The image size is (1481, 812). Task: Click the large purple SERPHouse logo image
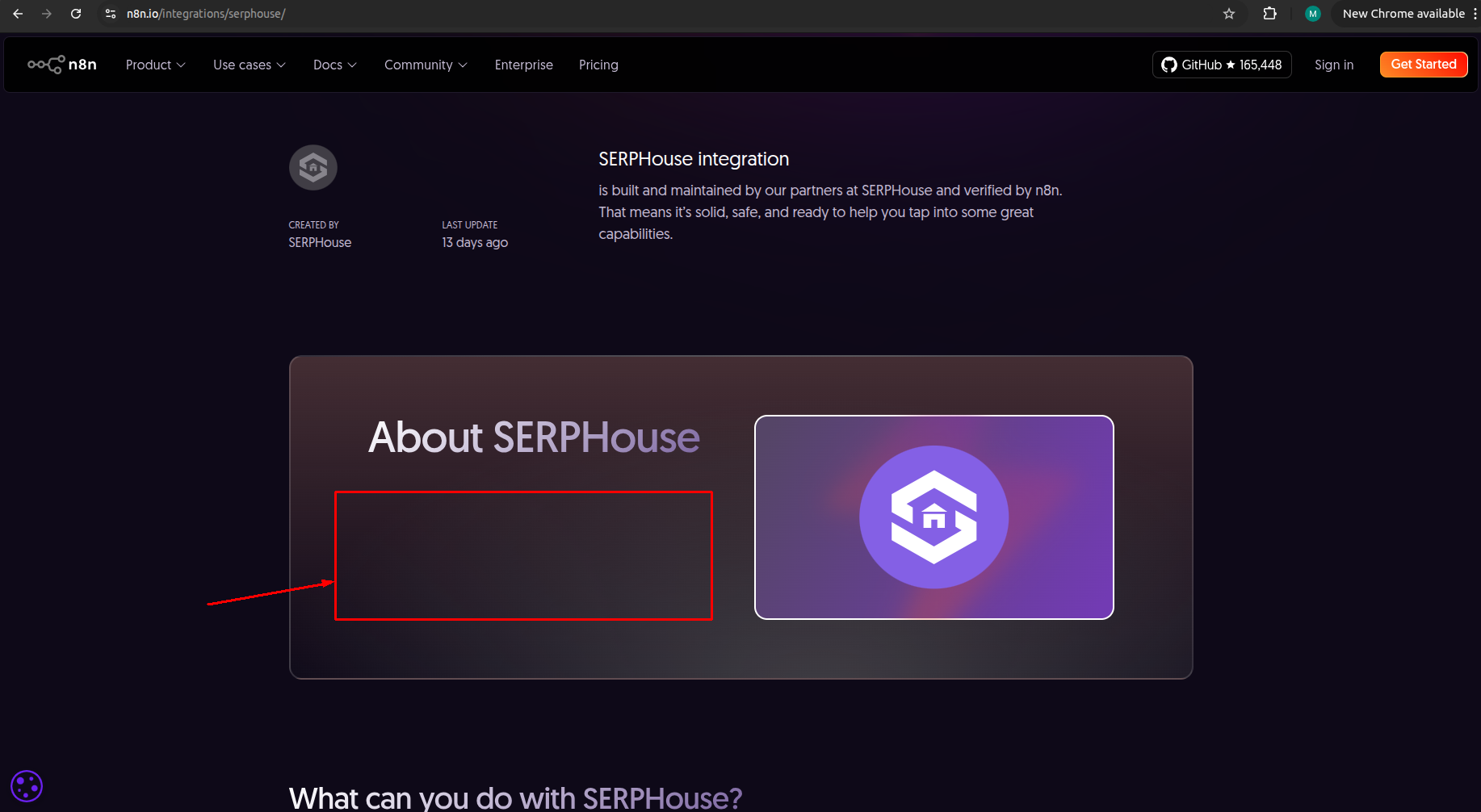click(934, 517)
